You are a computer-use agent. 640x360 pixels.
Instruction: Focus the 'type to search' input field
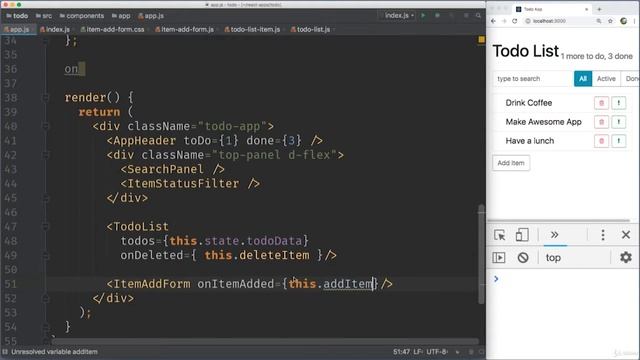click(x=532, y=78)
